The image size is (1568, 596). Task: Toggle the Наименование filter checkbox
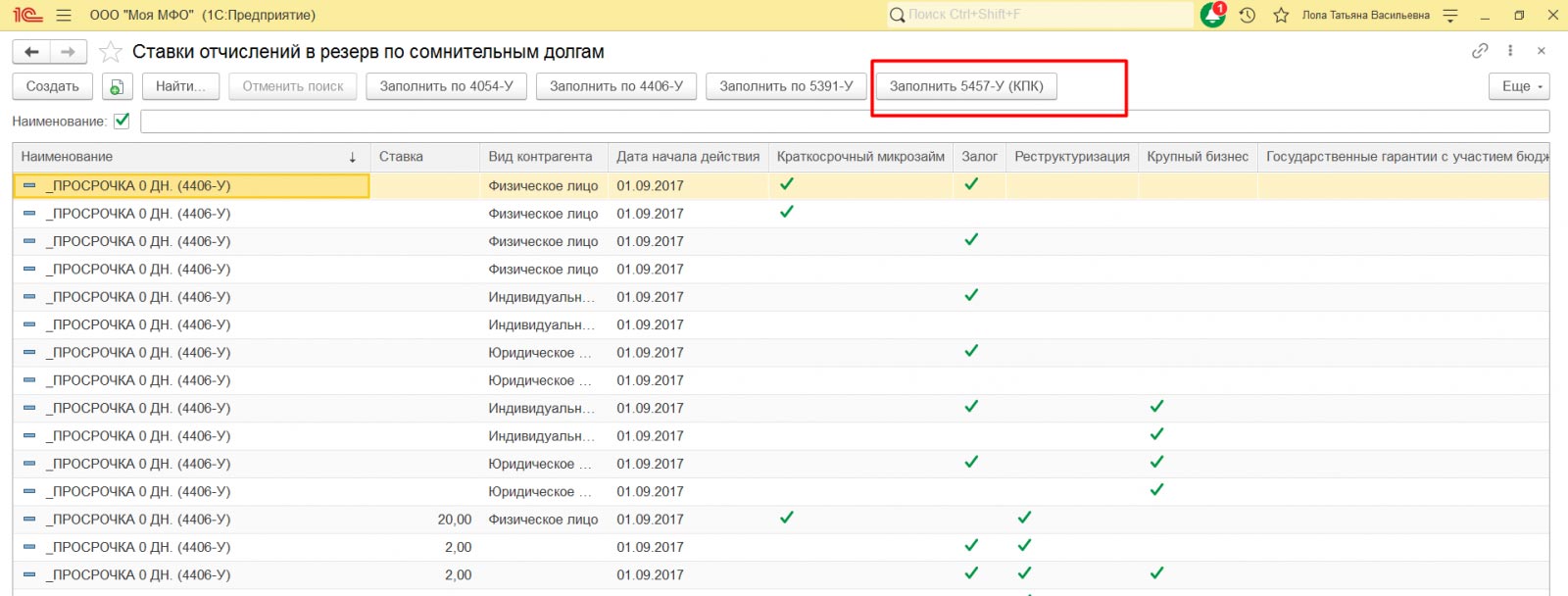(122, 121)
